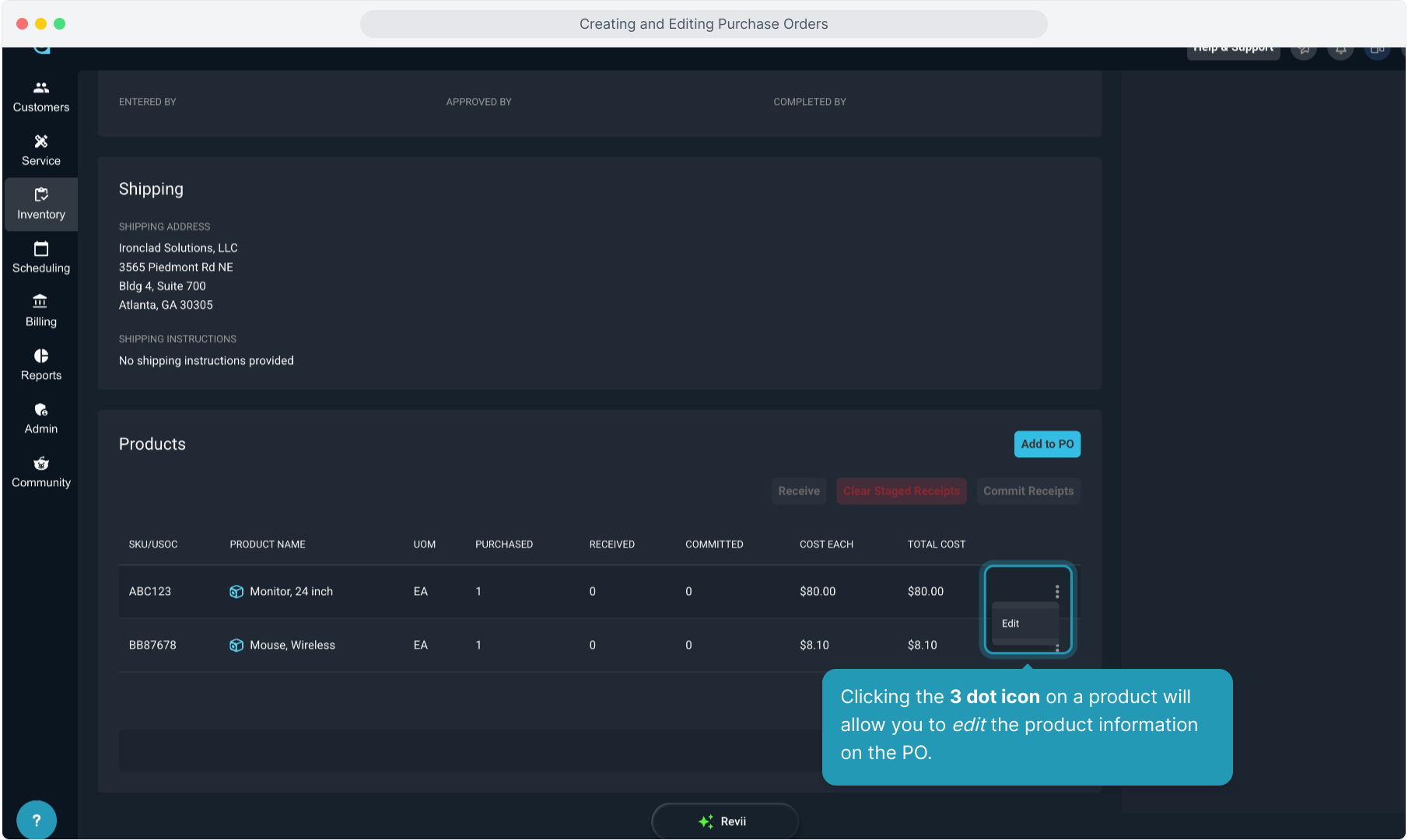Open the Reports pie chart icon

tap(40, 365)
